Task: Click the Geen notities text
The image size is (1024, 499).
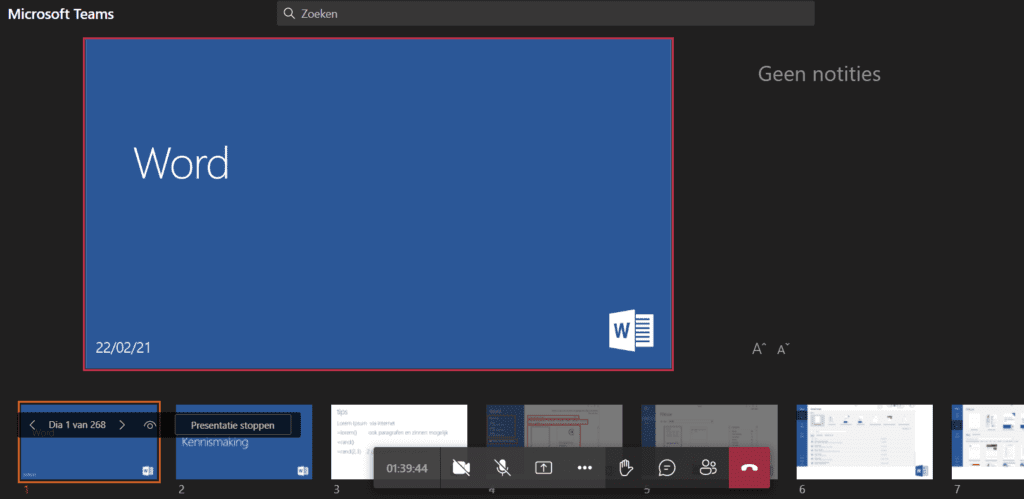Action: point(819,74)
